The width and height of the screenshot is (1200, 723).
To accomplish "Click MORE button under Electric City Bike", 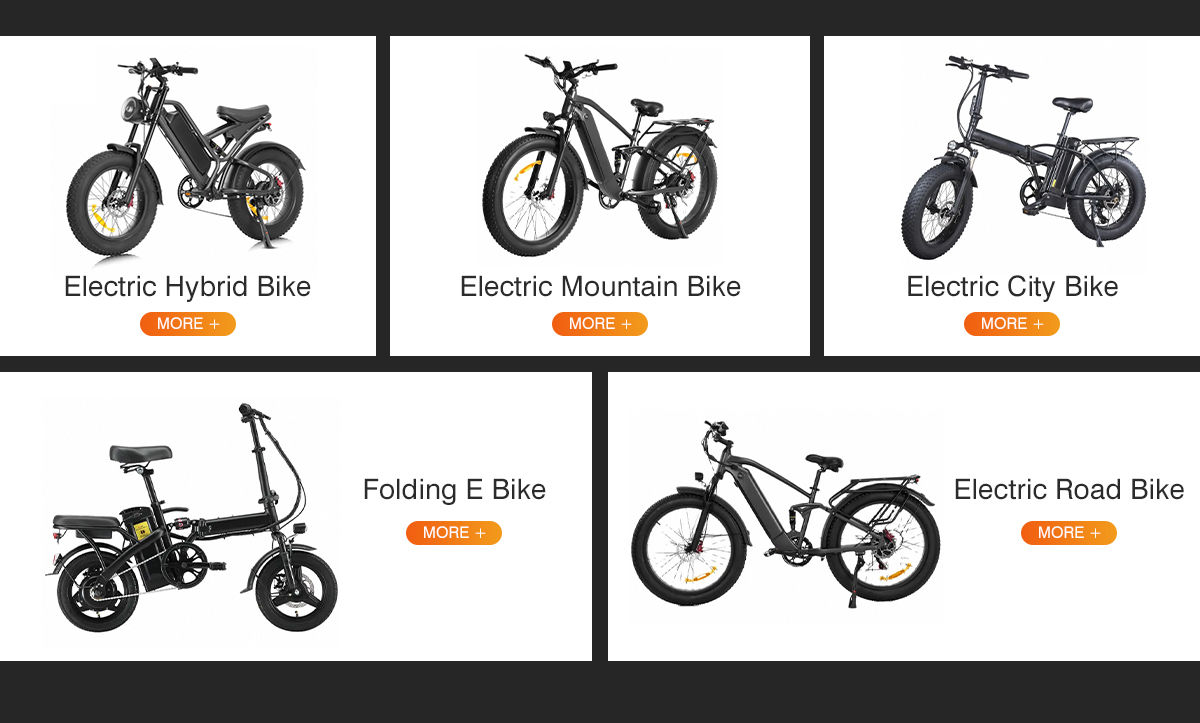I will (1011, 324).
